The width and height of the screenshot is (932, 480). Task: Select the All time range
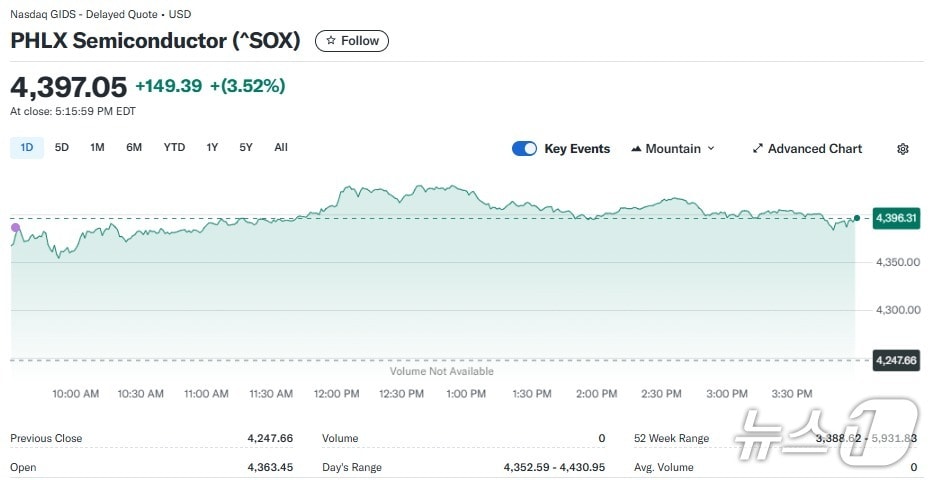pyautogui.click(x=281, y=148)
